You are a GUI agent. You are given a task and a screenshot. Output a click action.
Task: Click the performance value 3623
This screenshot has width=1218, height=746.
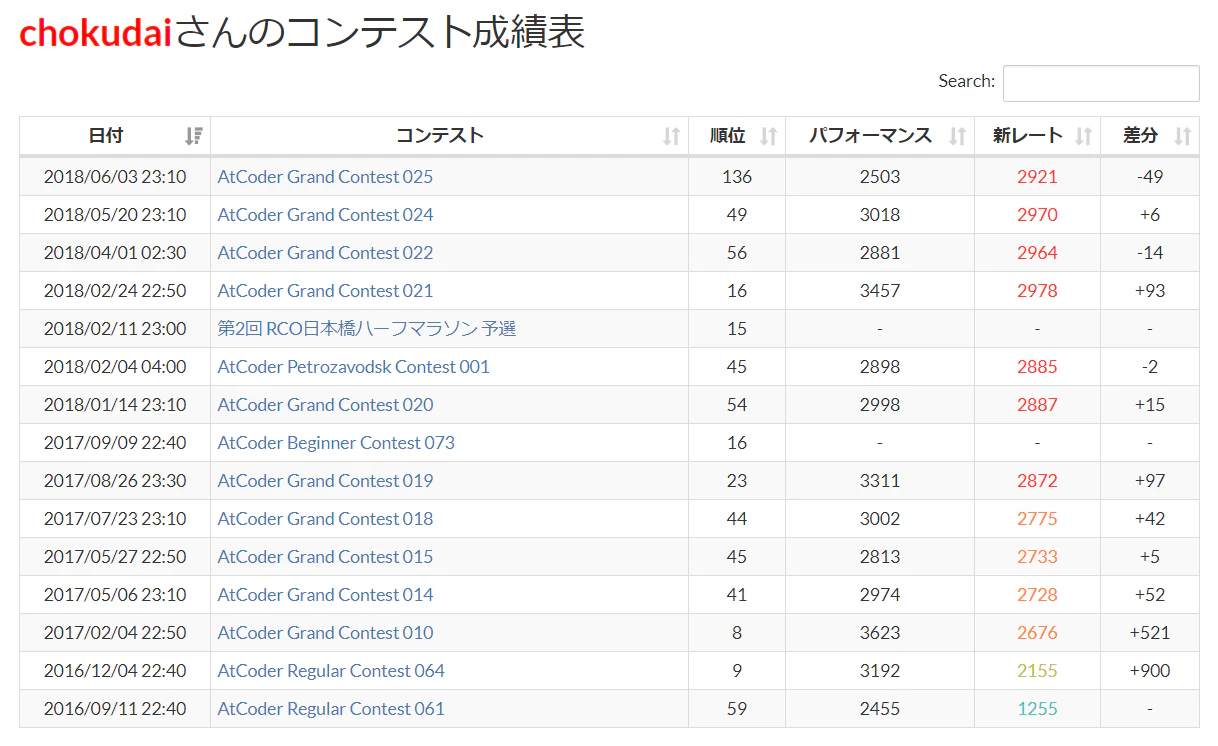(x=880, y=633)
